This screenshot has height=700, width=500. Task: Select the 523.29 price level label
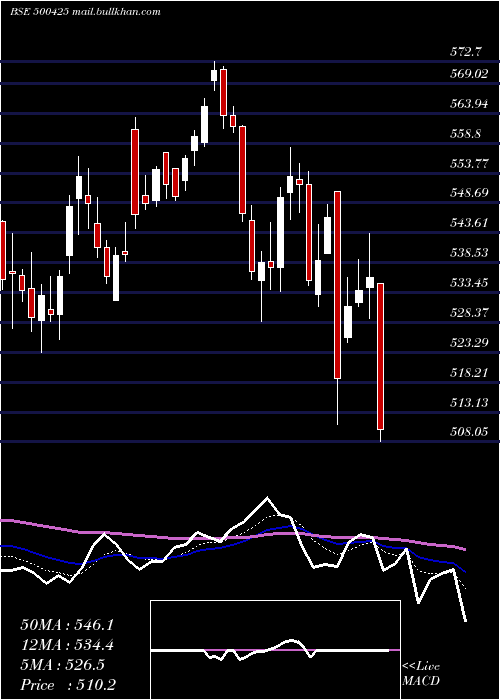tap(469, 342)
